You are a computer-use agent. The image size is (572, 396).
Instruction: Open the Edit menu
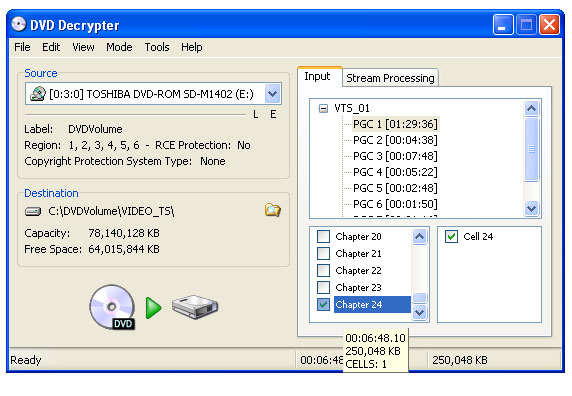tap(51, 47)
